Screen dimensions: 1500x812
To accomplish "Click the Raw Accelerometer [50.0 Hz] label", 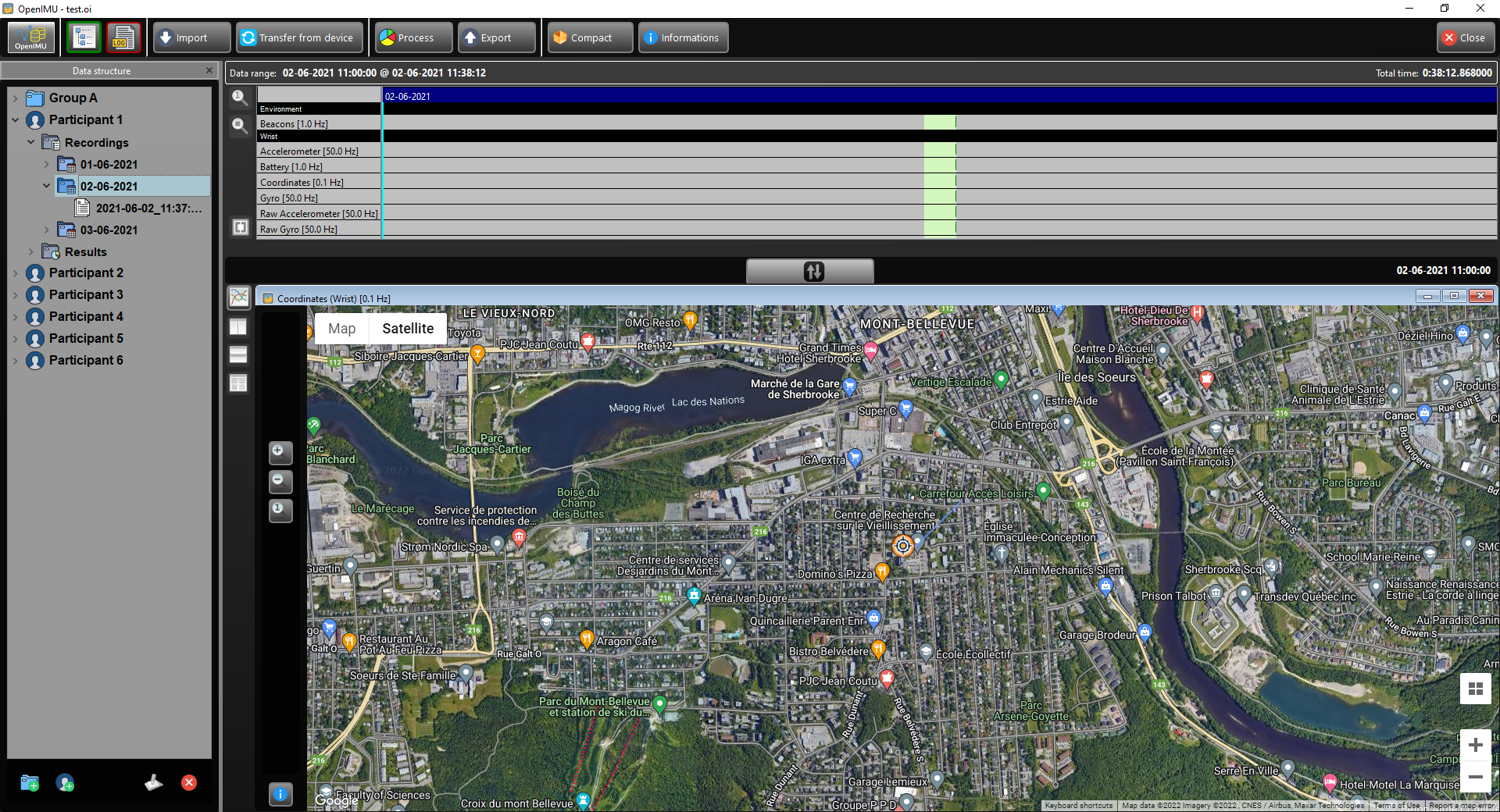I will [x=319, y=213].
